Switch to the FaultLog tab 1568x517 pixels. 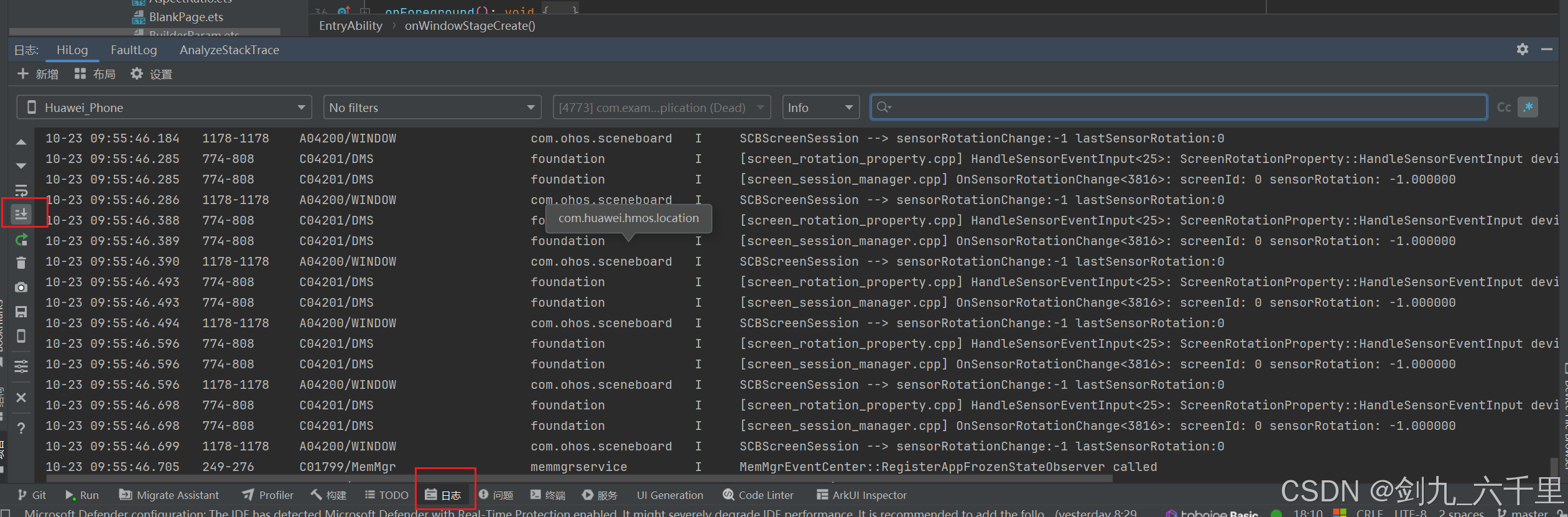(134, 50)
